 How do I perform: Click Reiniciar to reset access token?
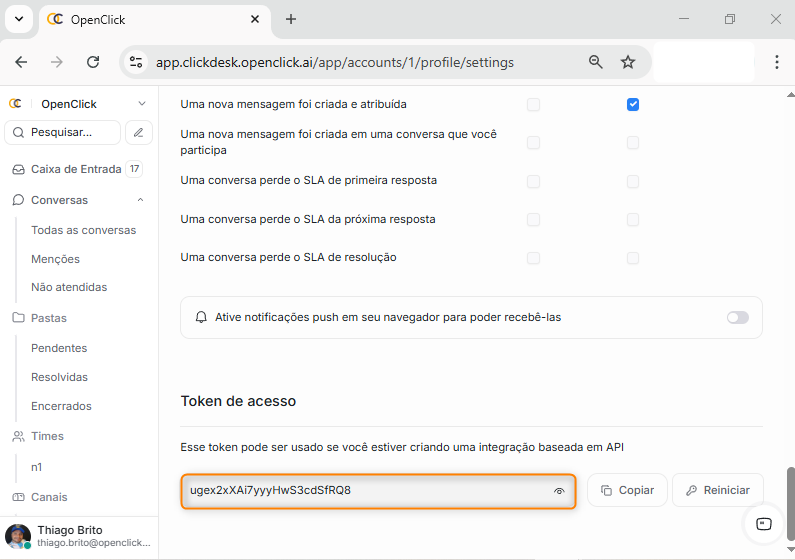point(717,490)
